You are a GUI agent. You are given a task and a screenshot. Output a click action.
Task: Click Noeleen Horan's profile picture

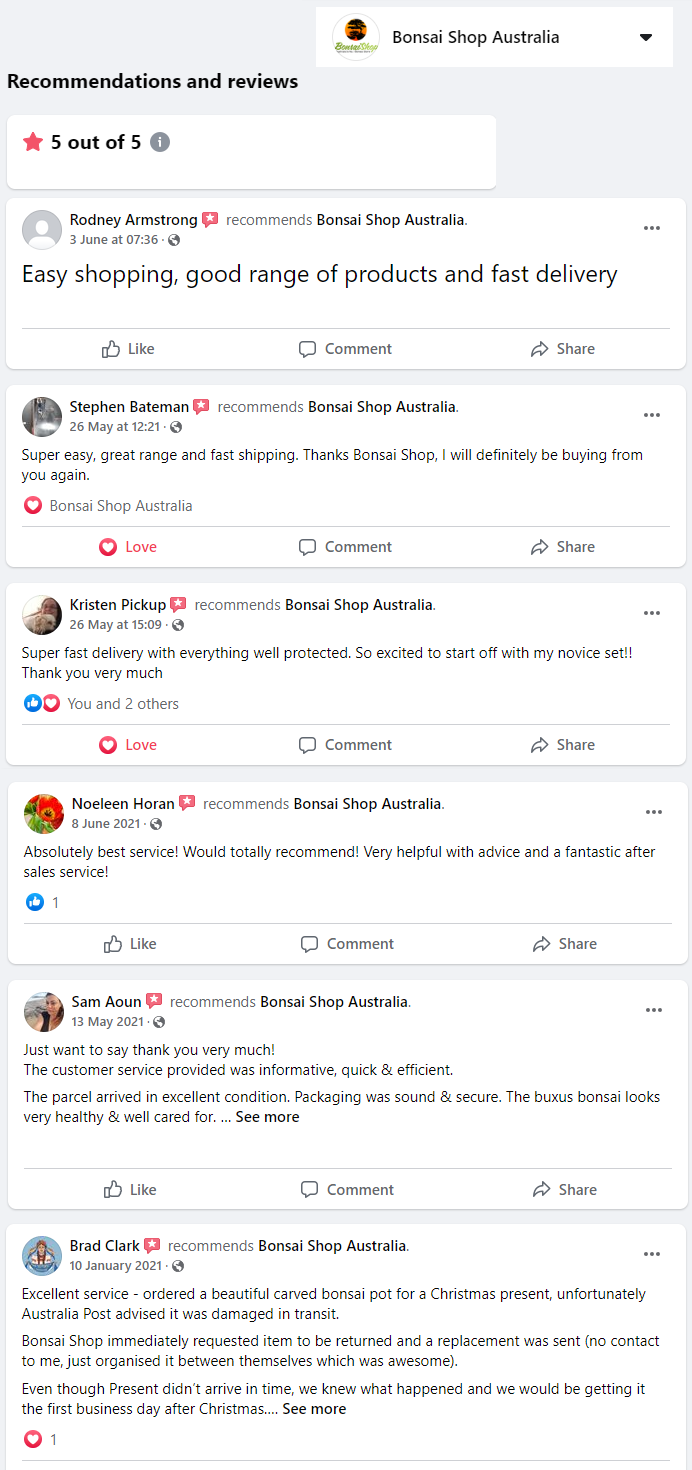tap(41, 813)
